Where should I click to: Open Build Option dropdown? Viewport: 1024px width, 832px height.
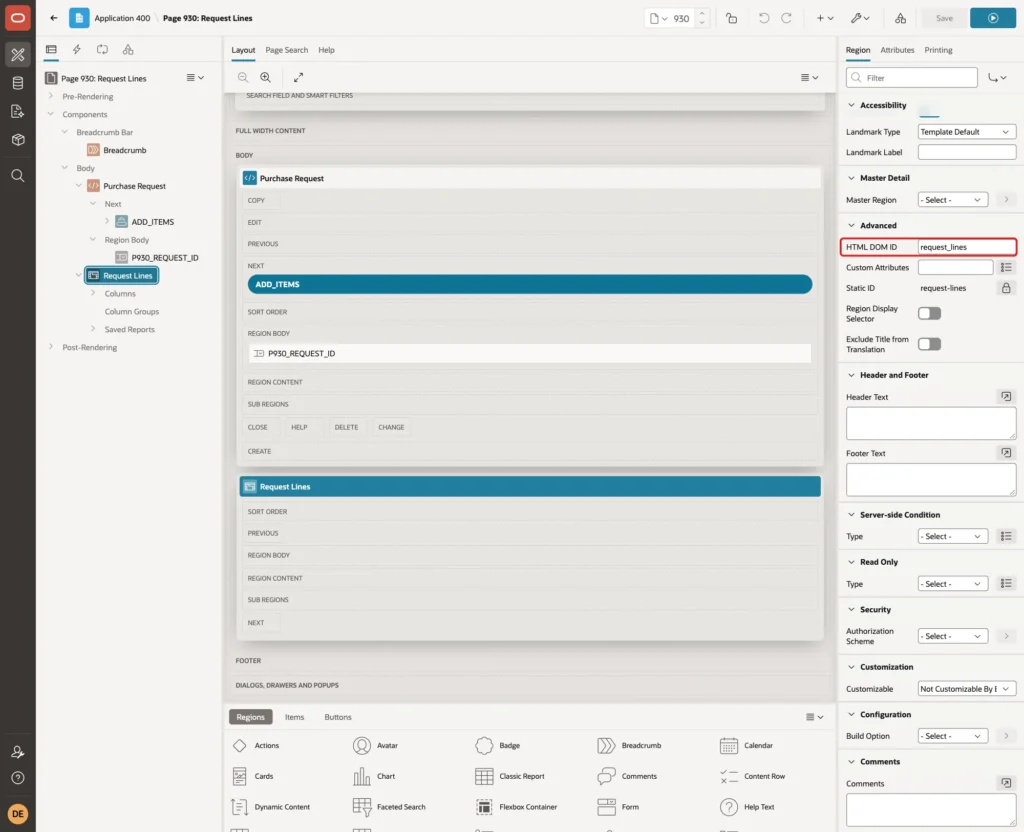(x=953, y=736)
